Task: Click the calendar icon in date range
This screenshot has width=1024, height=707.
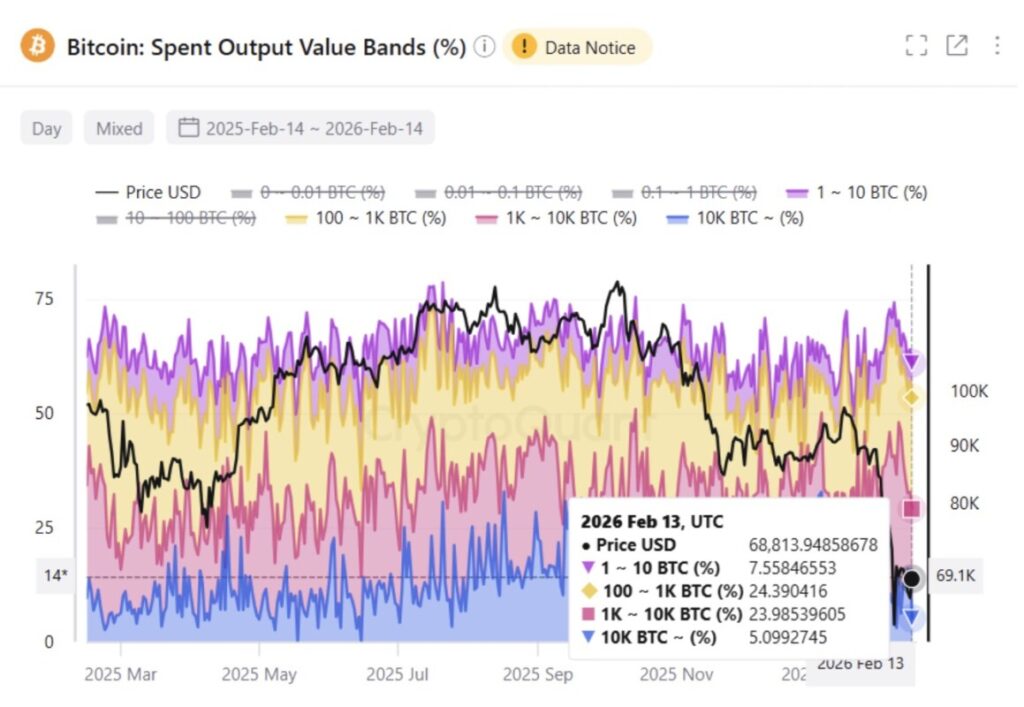Action: (188, 128)
